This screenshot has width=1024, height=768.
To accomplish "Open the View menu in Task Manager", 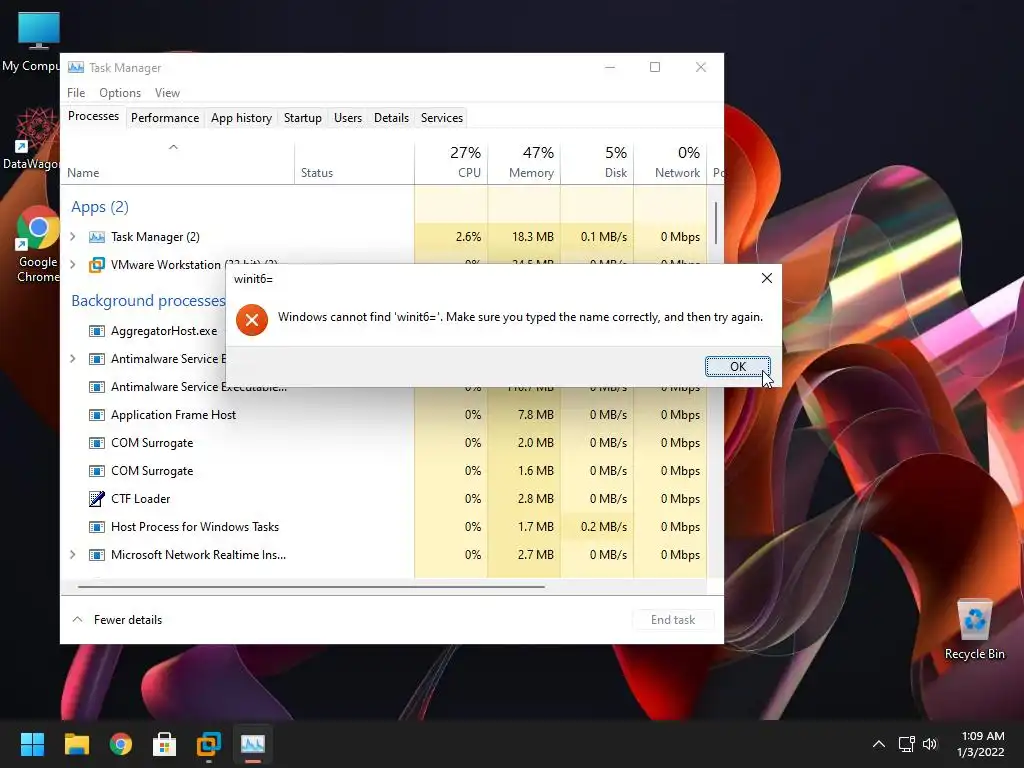I will pyautogui.click(x=167, y=93).
